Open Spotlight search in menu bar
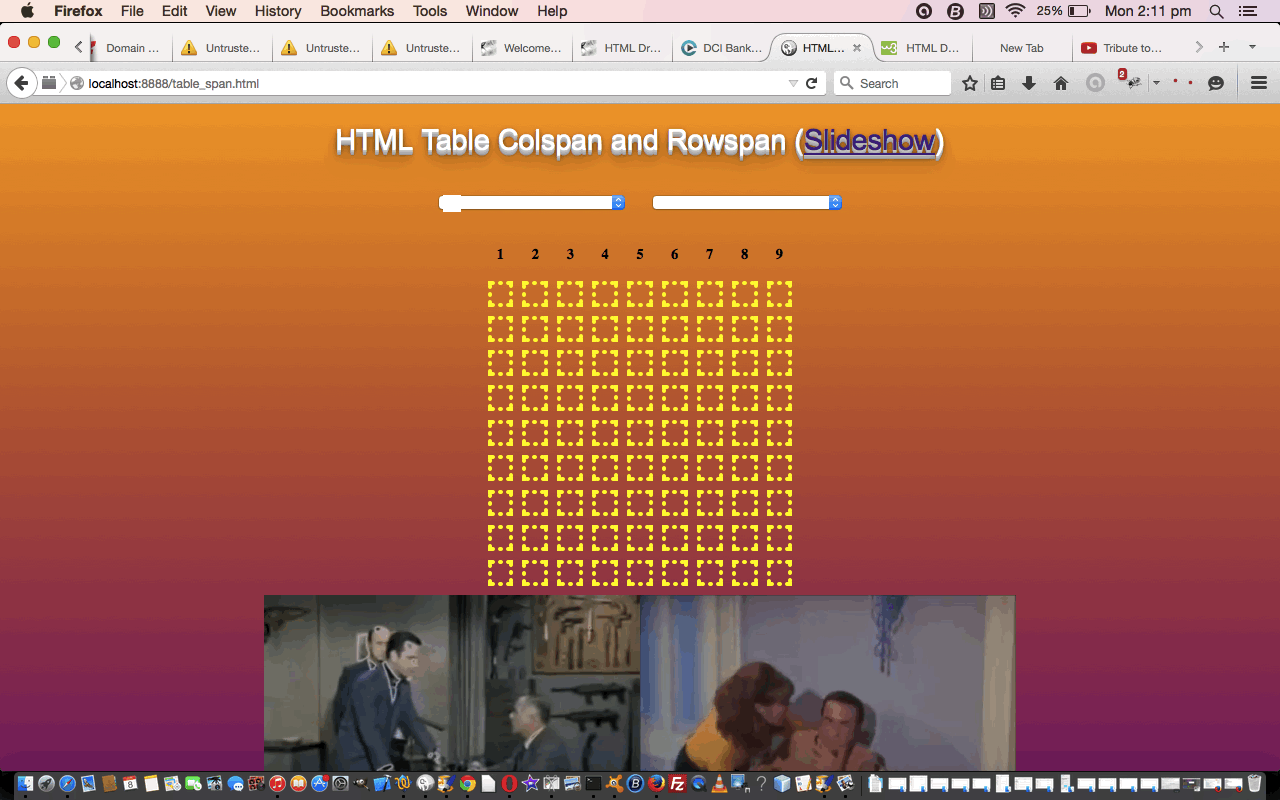Viewport: 1280px width, 800px height. coord(1216,11)
